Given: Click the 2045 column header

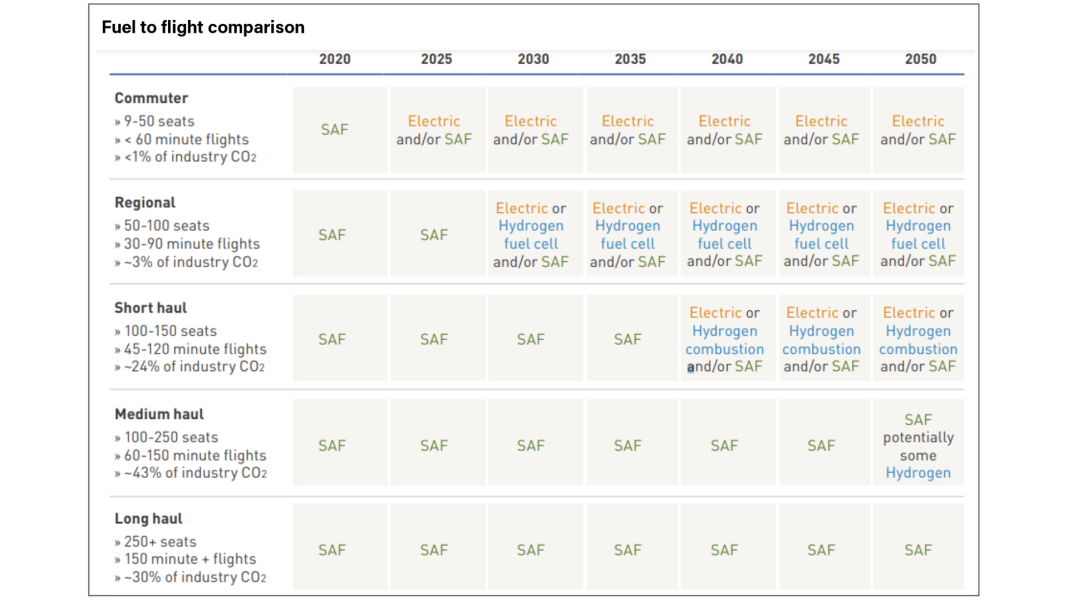Looking at the screenshot, I should pos(824,59).
